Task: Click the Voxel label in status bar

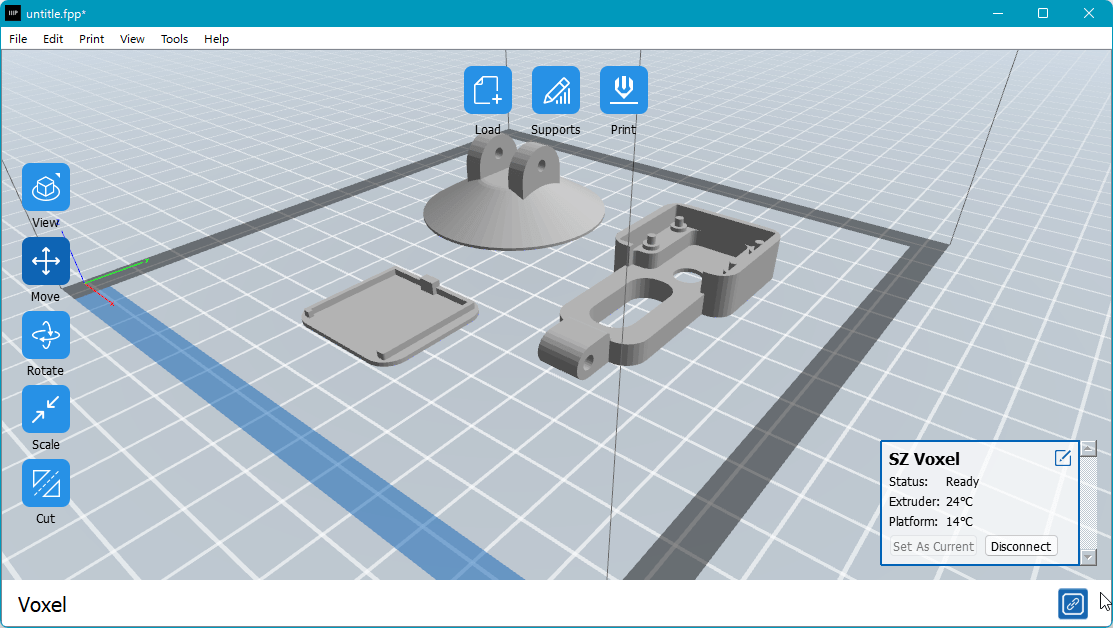Action: [42, 605]
